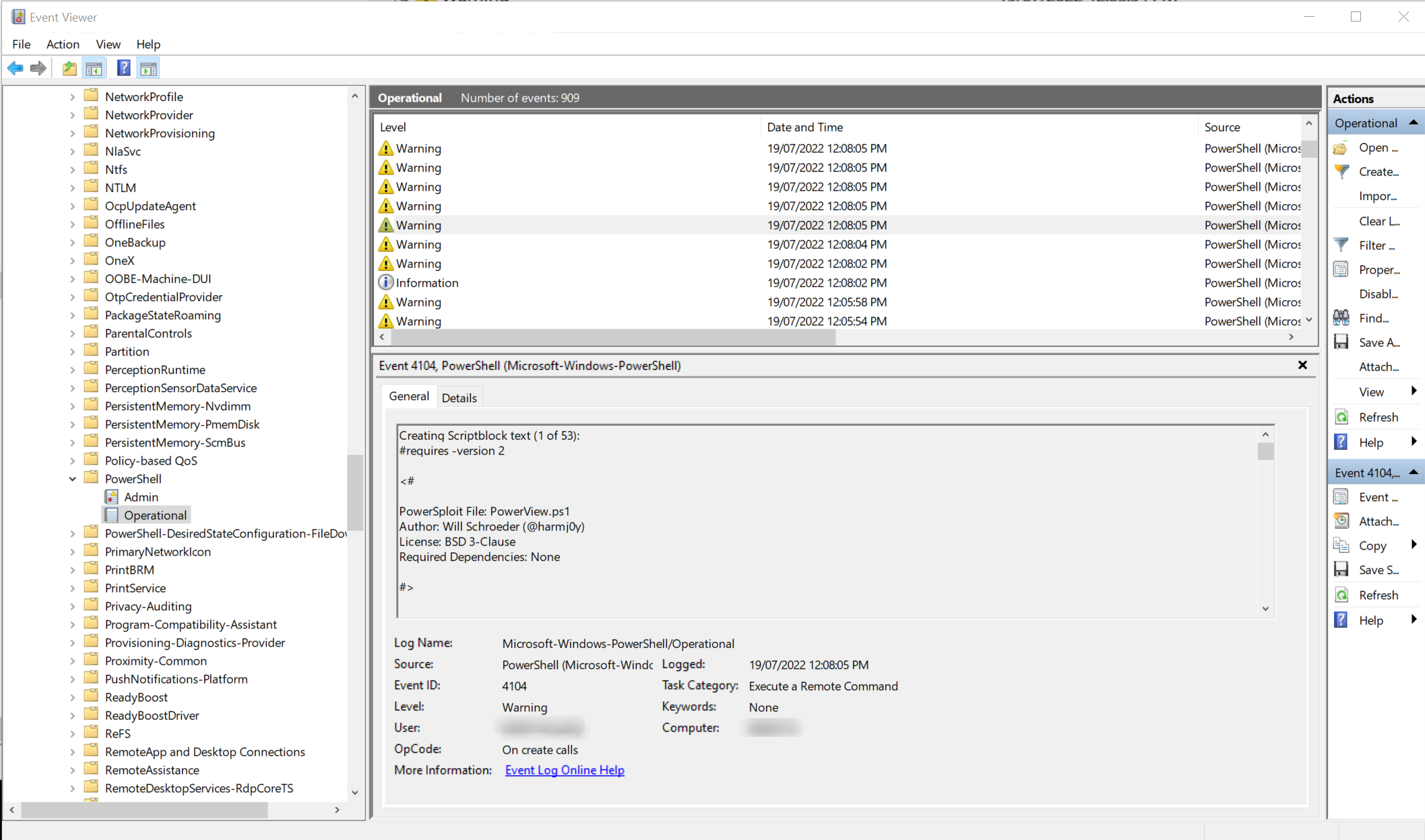
Task: Copy event details using the Copy icon
Action: (x=1341, y=545)
